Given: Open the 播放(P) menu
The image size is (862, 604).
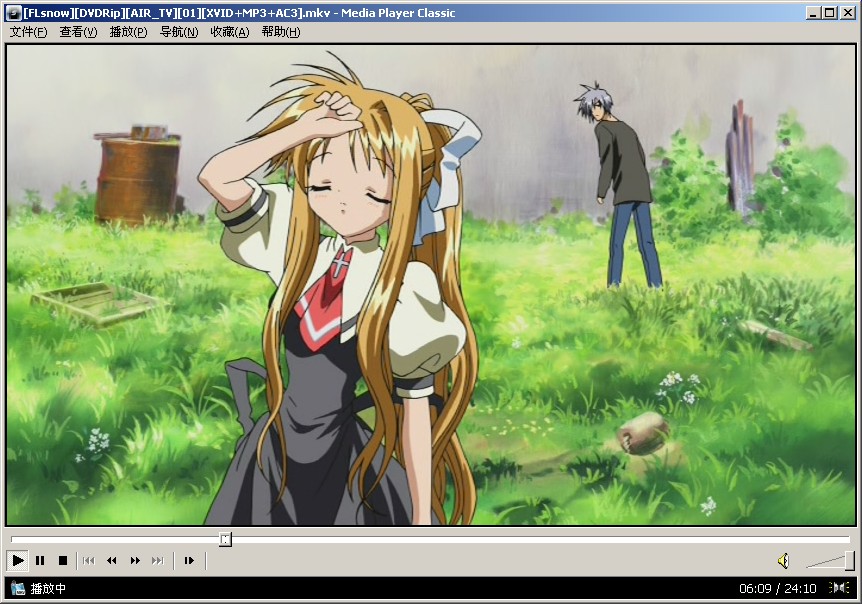Looking at the screenshot, I should click(128, 32).
